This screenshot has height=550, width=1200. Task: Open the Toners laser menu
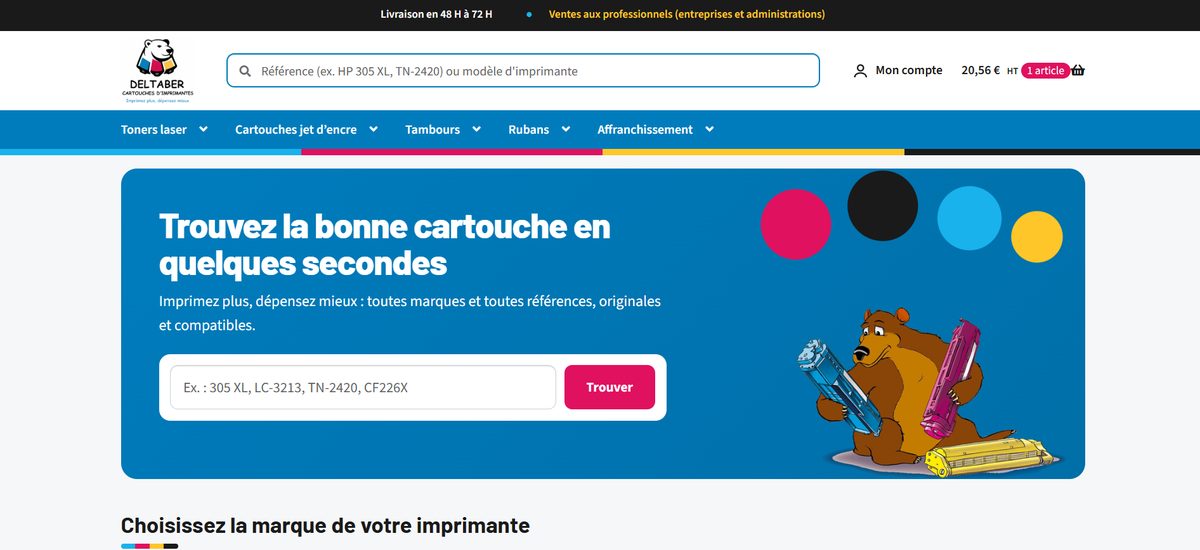point(154,130)
